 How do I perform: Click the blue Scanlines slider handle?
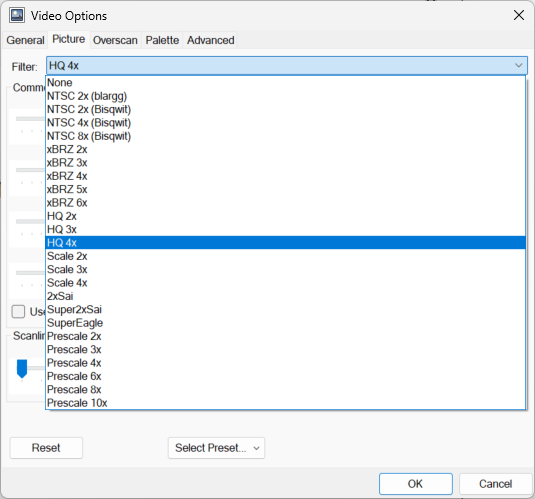(x=22, y=369)
